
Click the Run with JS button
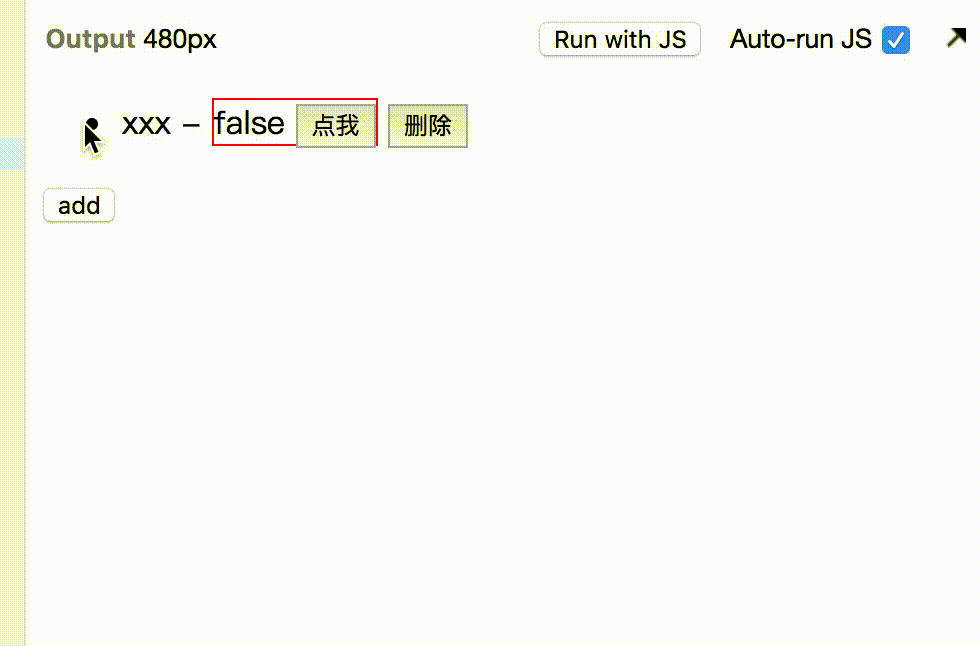(620, 39)
